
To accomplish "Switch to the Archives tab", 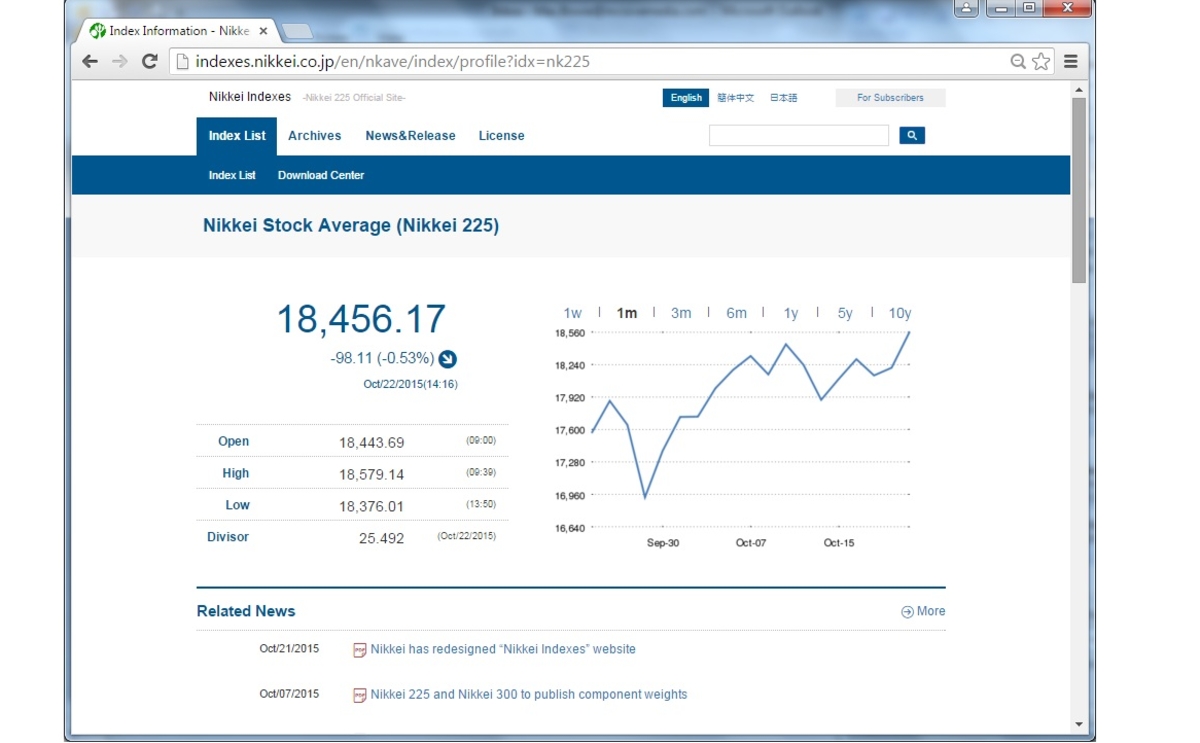I will coord(314,135).
